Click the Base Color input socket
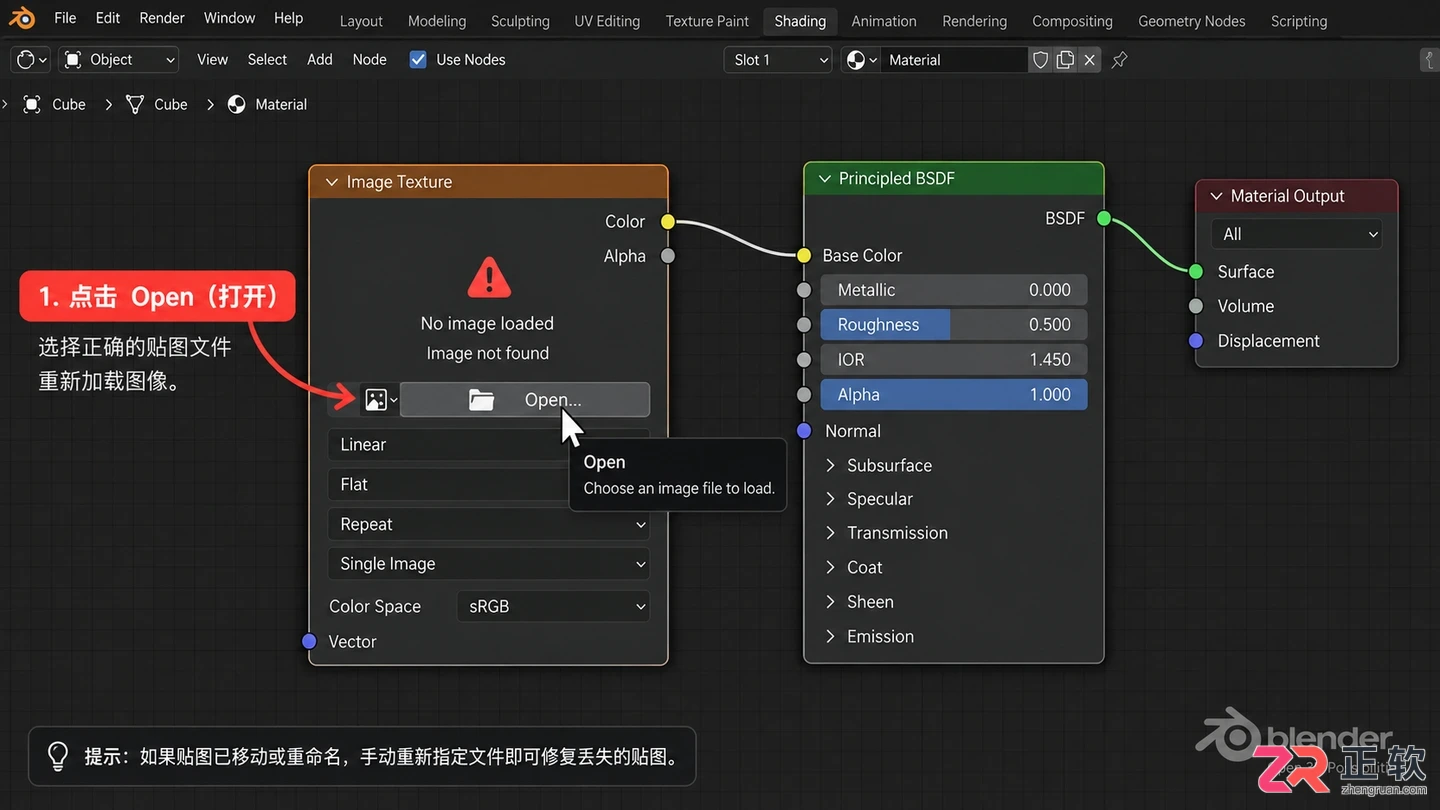This screenshot has height=810, width=1440. click(804, 256)
